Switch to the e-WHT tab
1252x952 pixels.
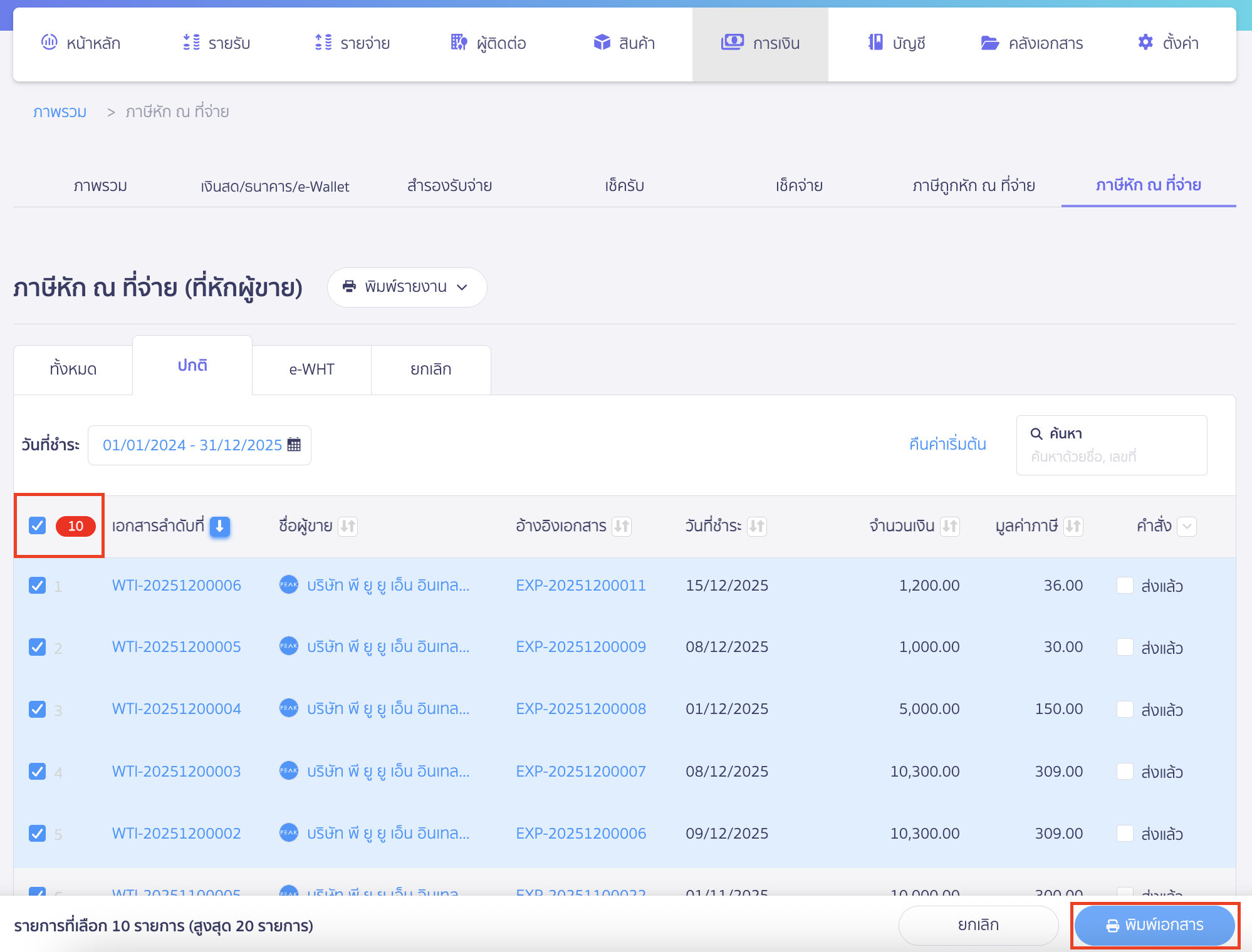pyautogui.click(x=311, y=370)
